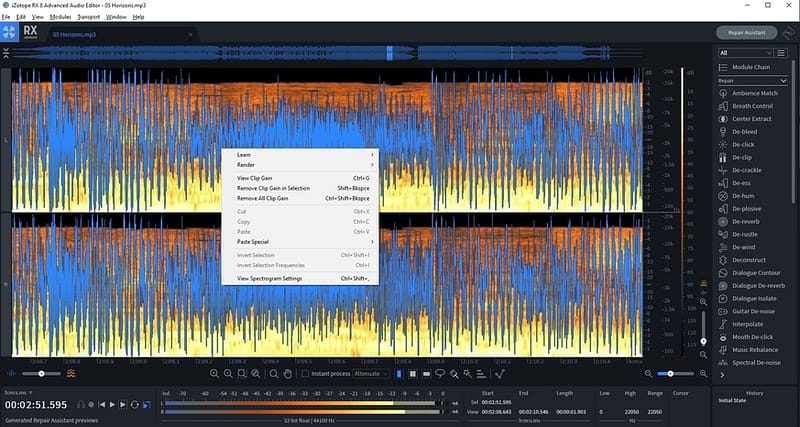Screen dimensions: 800x427
Task: Open the De-hum module
Action: tap(737, 196)
